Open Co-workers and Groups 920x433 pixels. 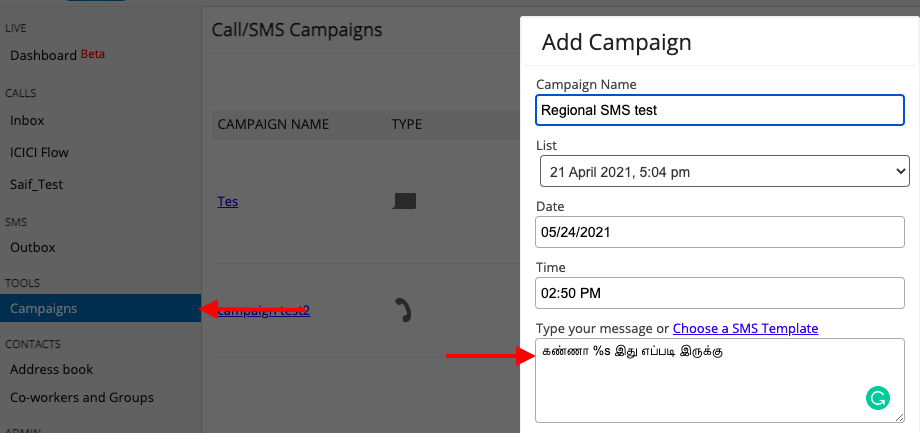pos(82,397)
